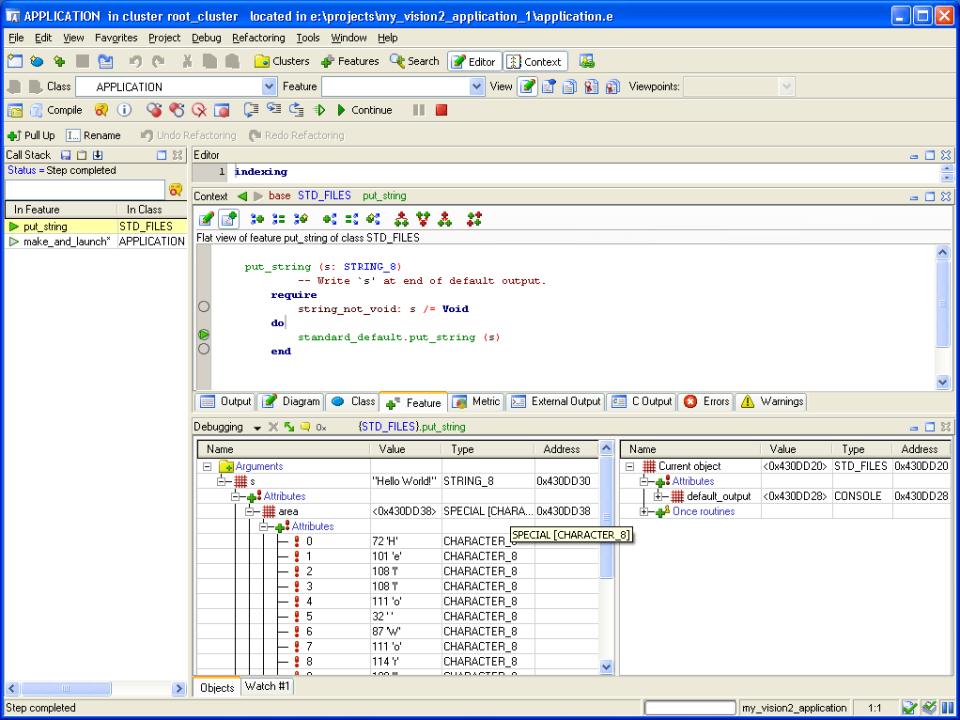Open the Class dropdown showing APPLICATION
Image resolution: width=960 pixels, height=720 pixels.
[268, 87]
